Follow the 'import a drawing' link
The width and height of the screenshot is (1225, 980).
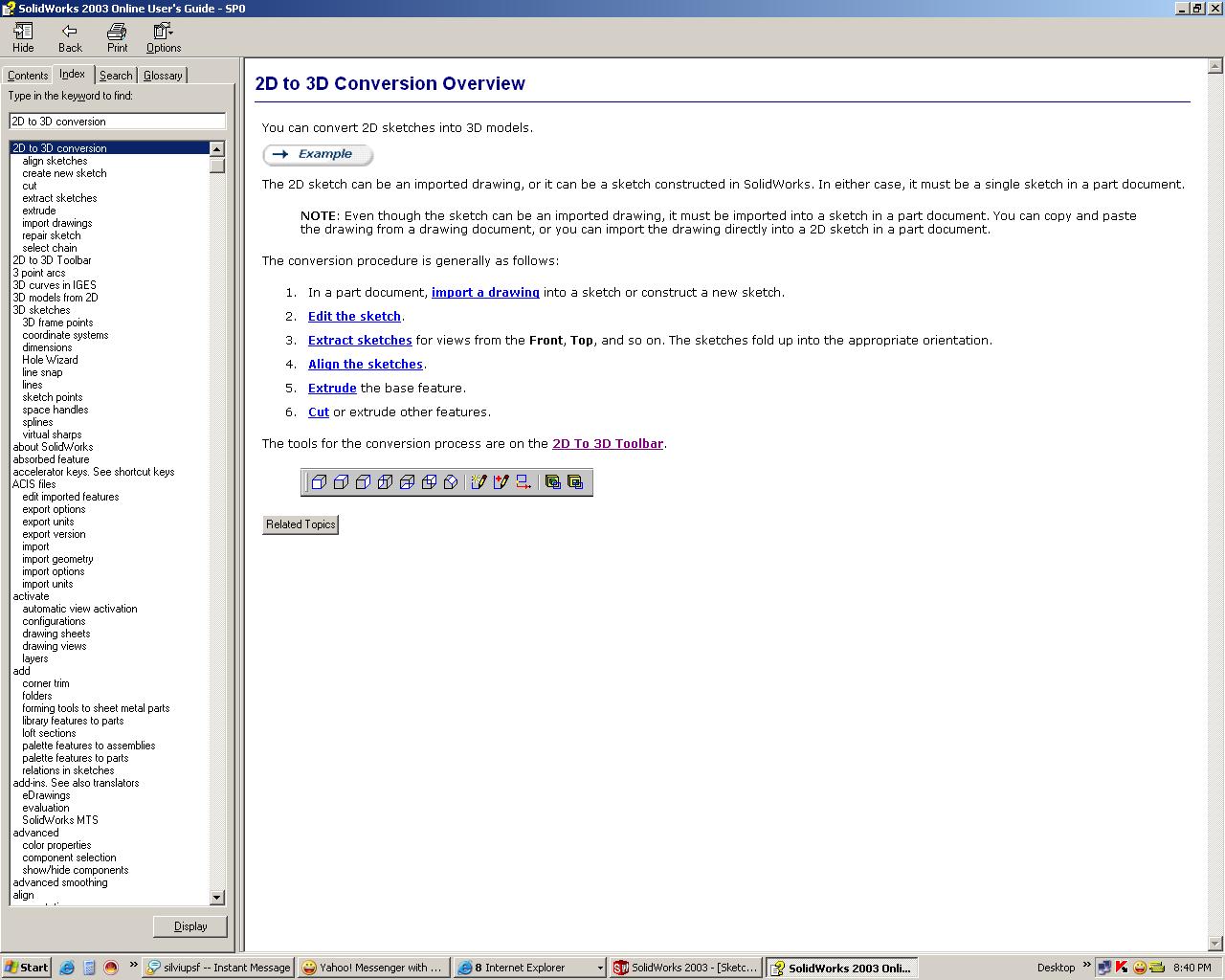coord(485,293)
